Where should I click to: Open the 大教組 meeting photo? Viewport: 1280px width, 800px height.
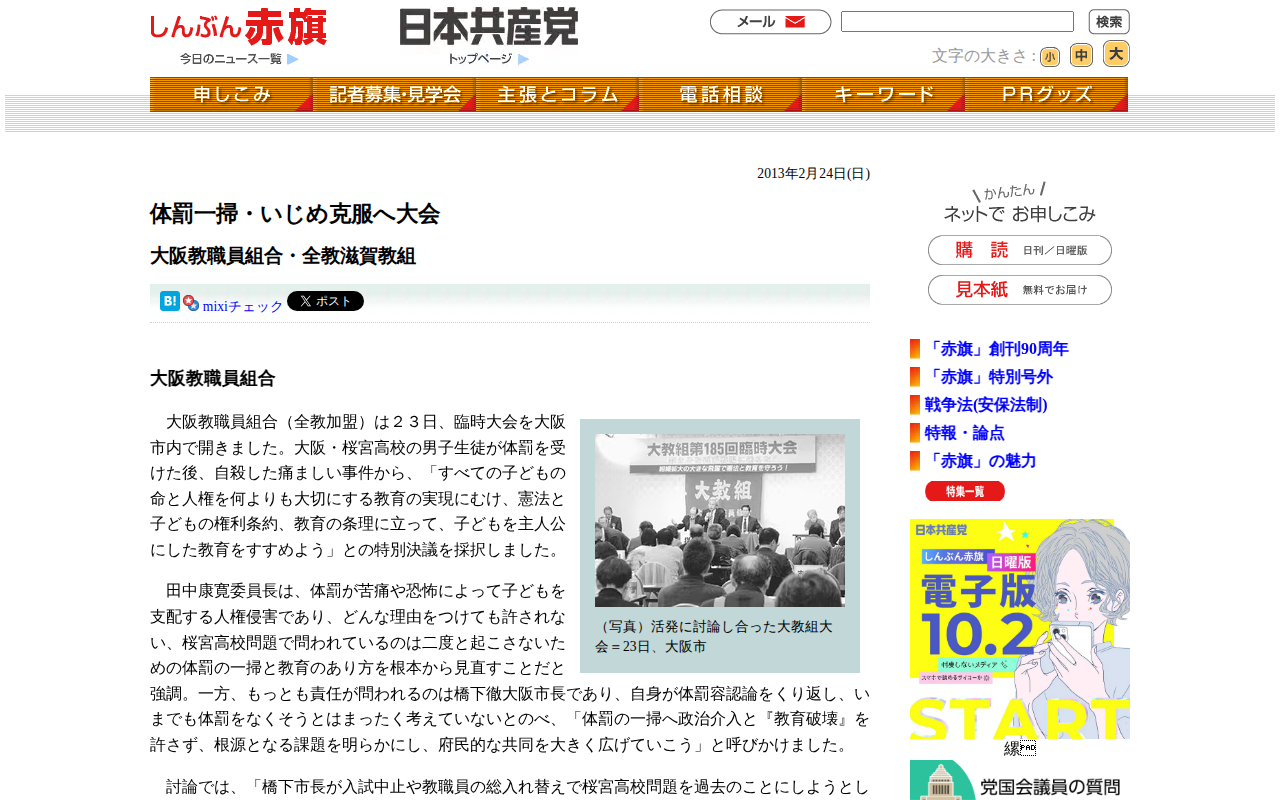720,520
